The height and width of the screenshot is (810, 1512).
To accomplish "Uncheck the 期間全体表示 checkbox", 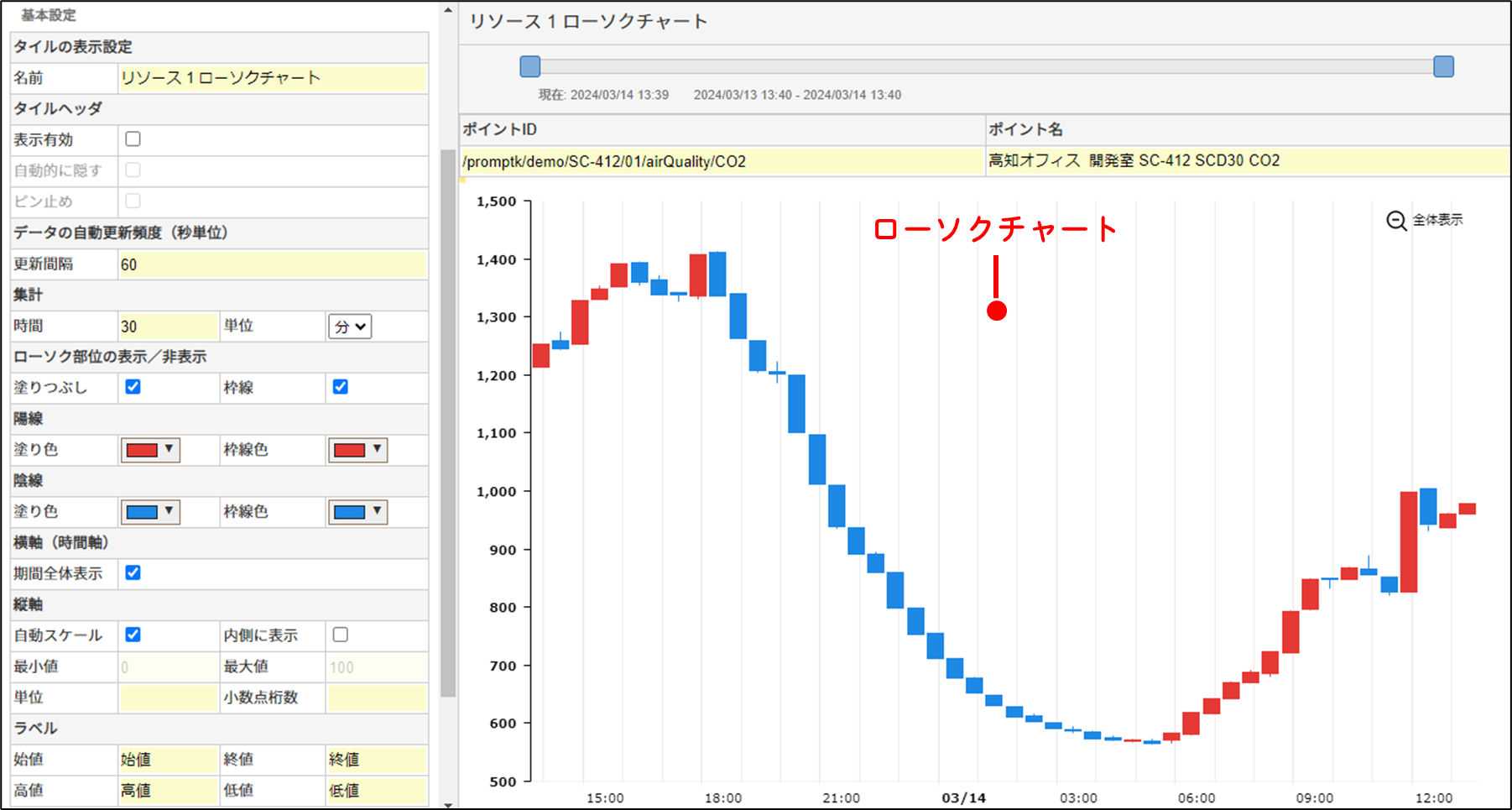I will coord(133,573).
